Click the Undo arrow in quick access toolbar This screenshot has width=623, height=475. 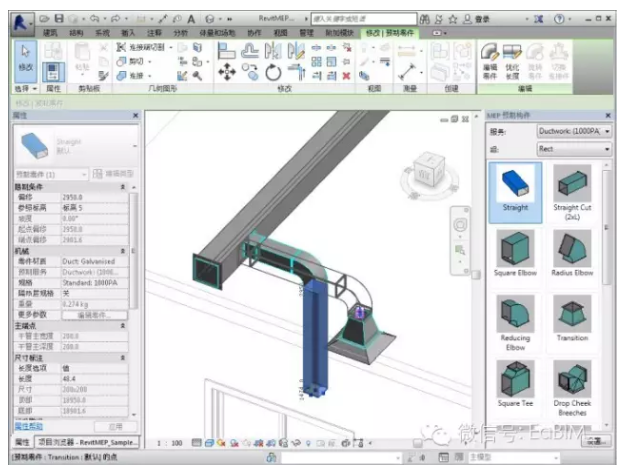pos(95,19)
